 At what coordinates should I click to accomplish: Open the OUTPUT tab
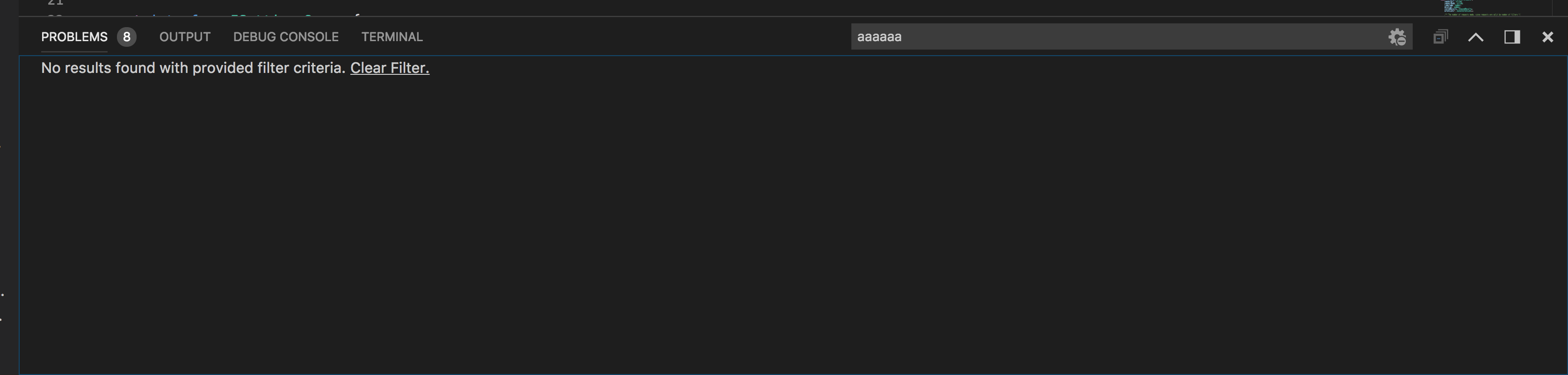coord(185,37)
